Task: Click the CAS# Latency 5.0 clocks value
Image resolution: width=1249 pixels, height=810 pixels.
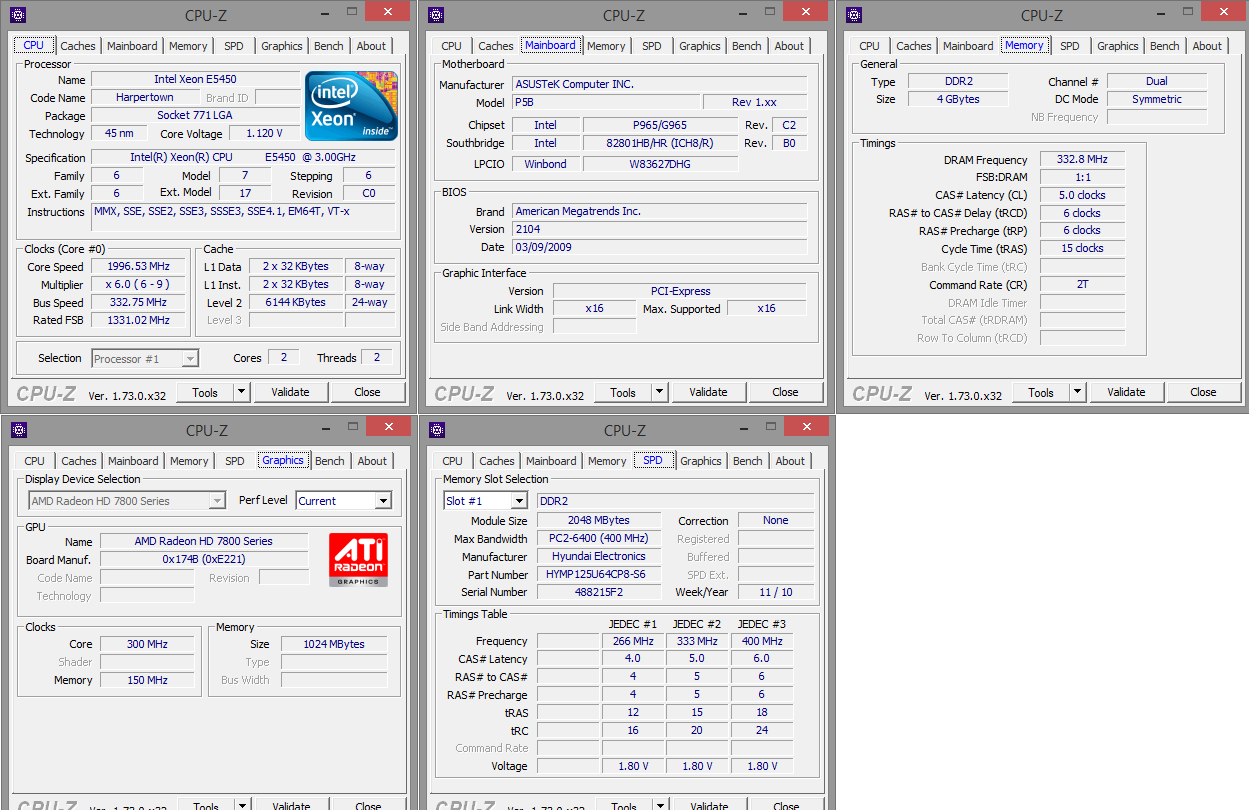Action: click(x=1082, y=195)
